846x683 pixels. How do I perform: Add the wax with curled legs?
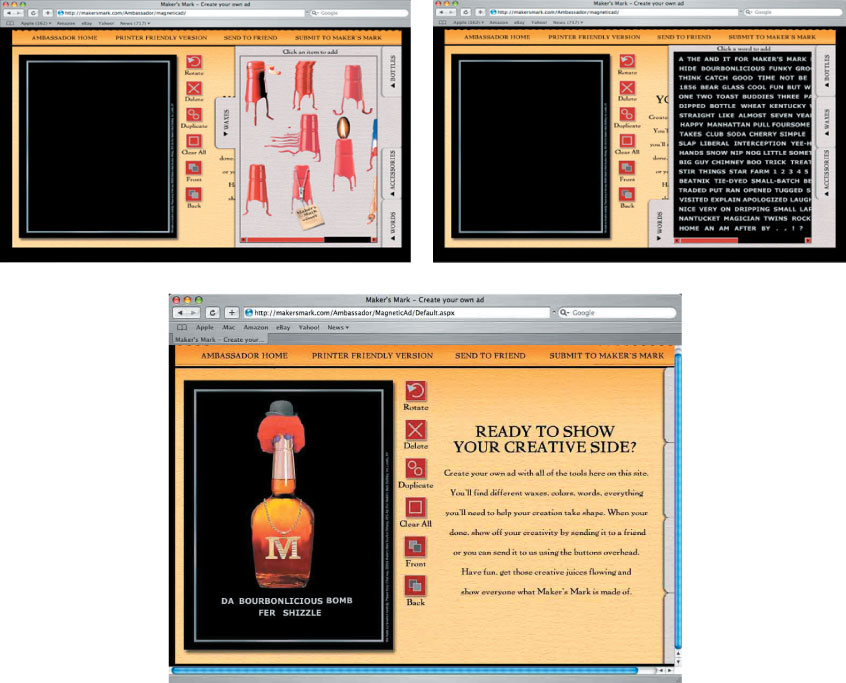click(x=353, y=89)
